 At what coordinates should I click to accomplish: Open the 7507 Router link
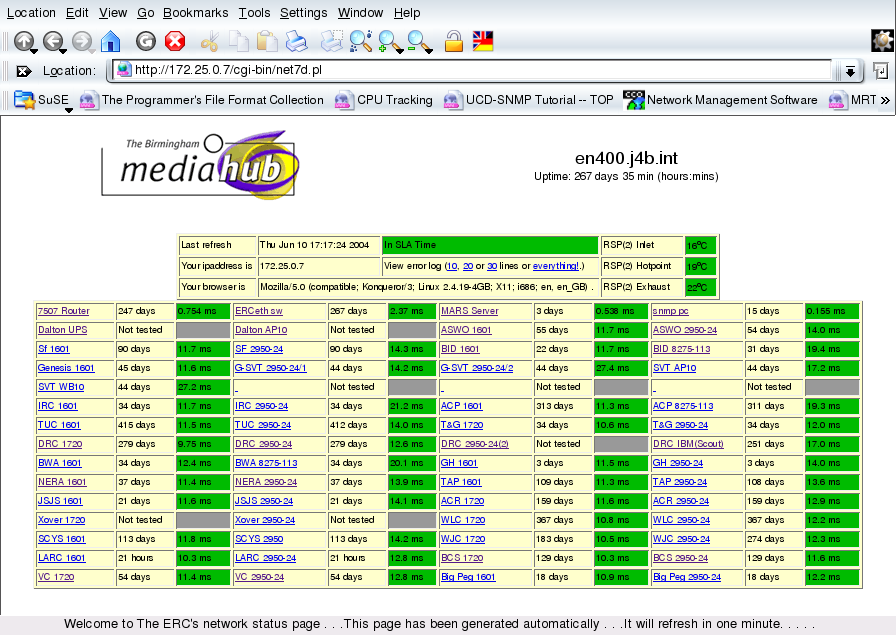pyautogui.click(x=63, y=311)
